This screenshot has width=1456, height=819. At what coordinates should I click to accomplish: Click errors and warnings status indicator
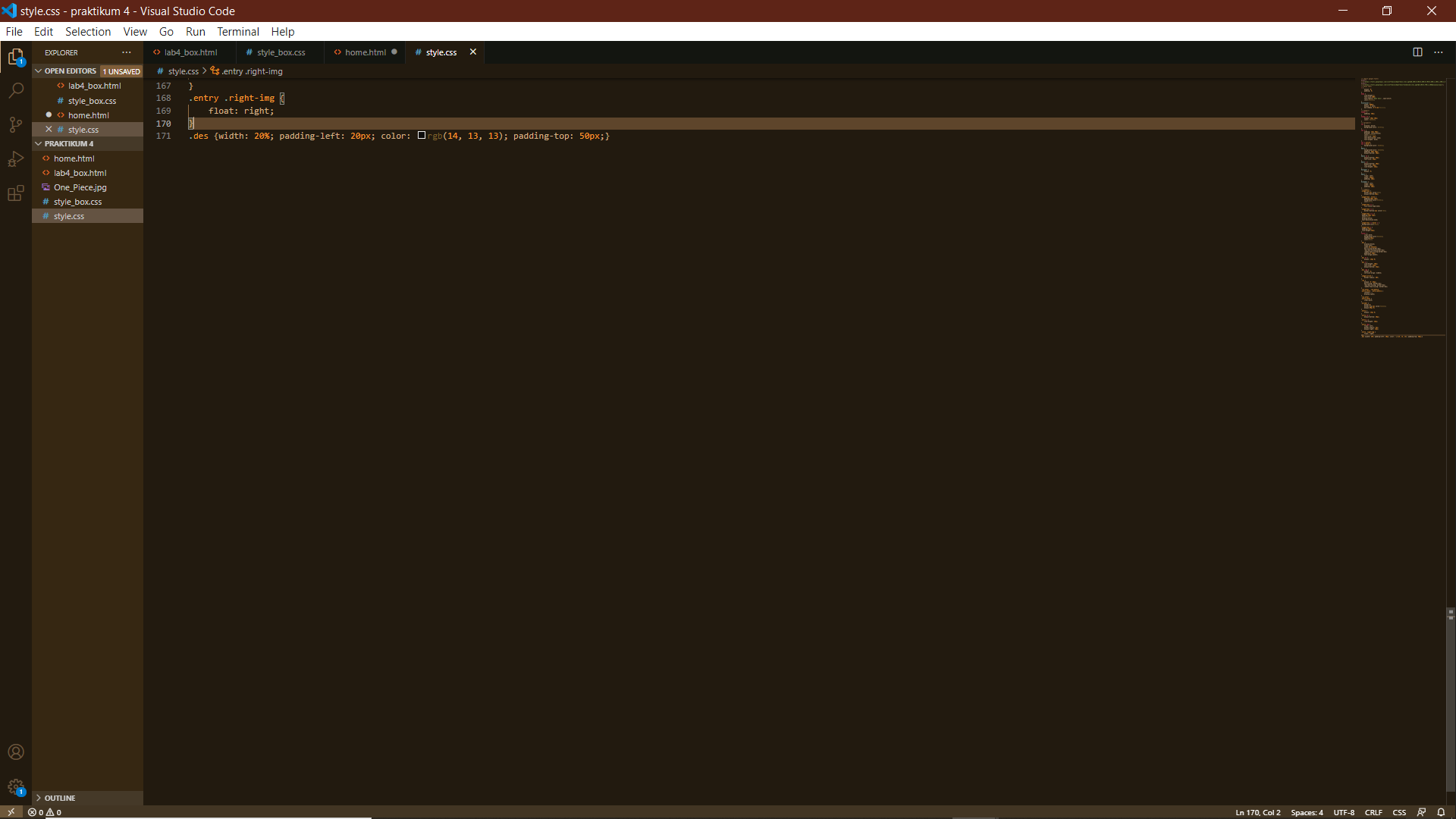(45, 812)
